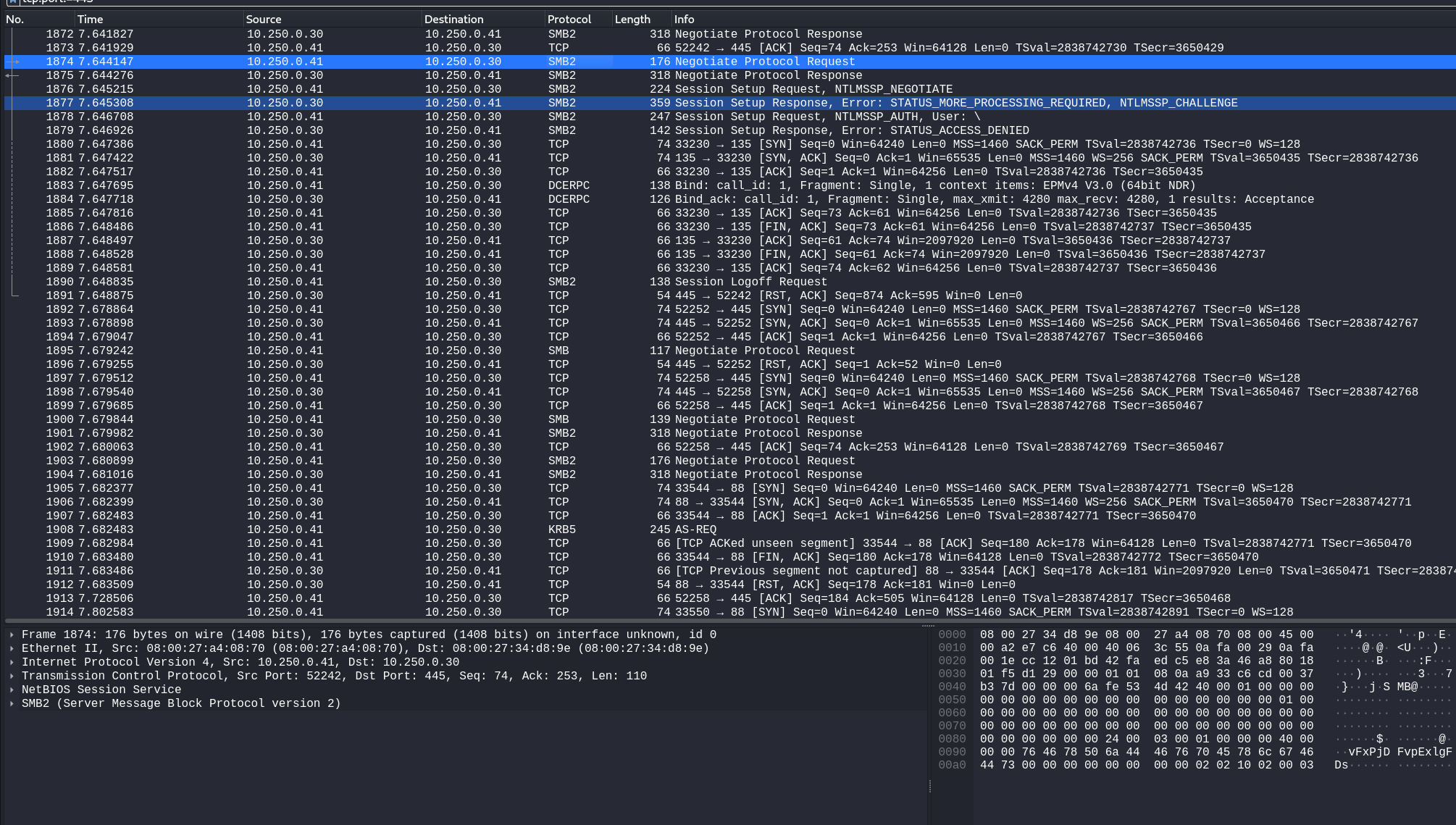This screenshot has width=1456, height=825.
Task: Select packet 1872 Negotiate Protocol Response
Action: pyautogui.click(x=729, y=34)
